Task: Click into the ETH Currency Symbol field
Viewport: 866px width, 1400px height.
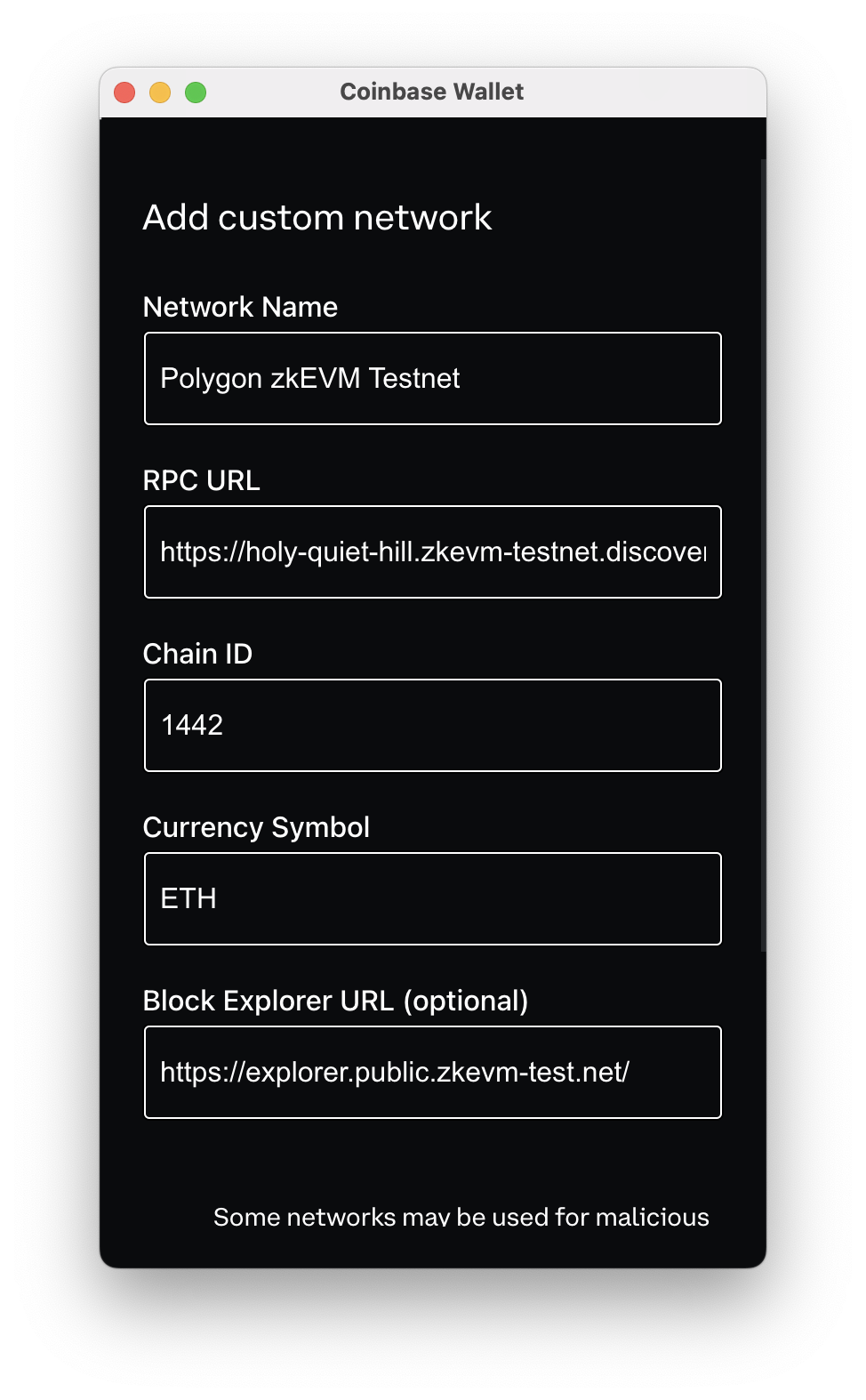Action: [x=432, y=899]
